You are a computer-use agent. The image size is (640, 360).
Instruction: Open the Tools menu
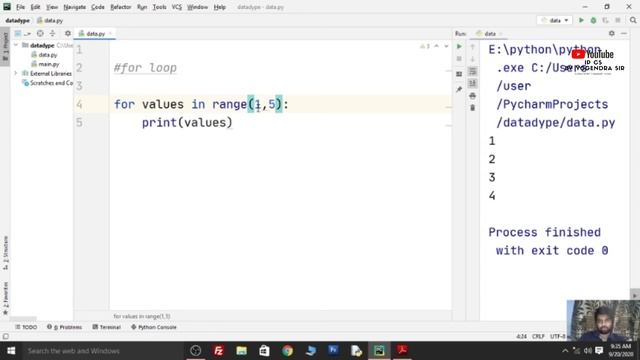pyautogui.click(x=159, y=7)
